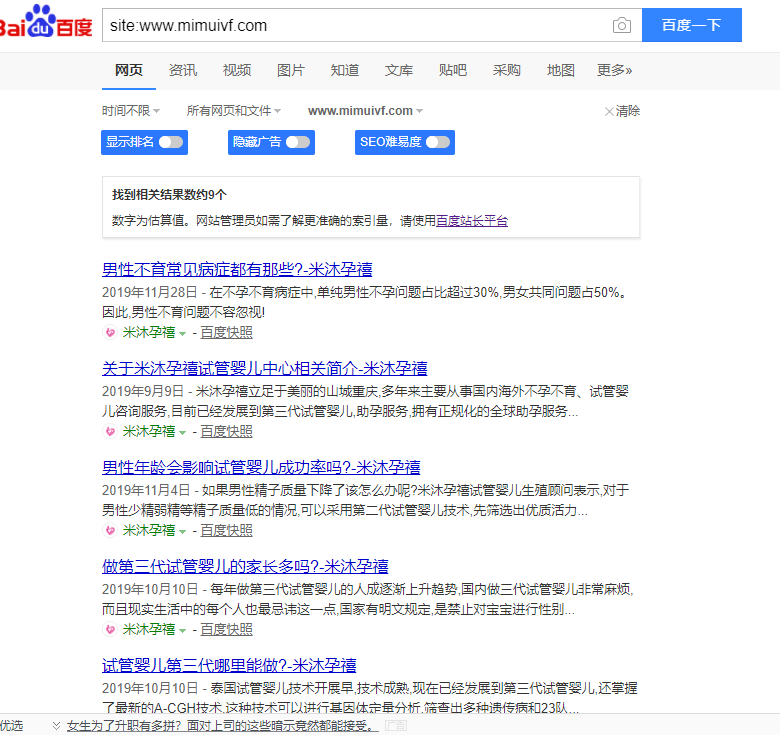780x735 pixels.
Task: Open result 男性不育常见病症都有那些?
Action: (x=237, y=270)
